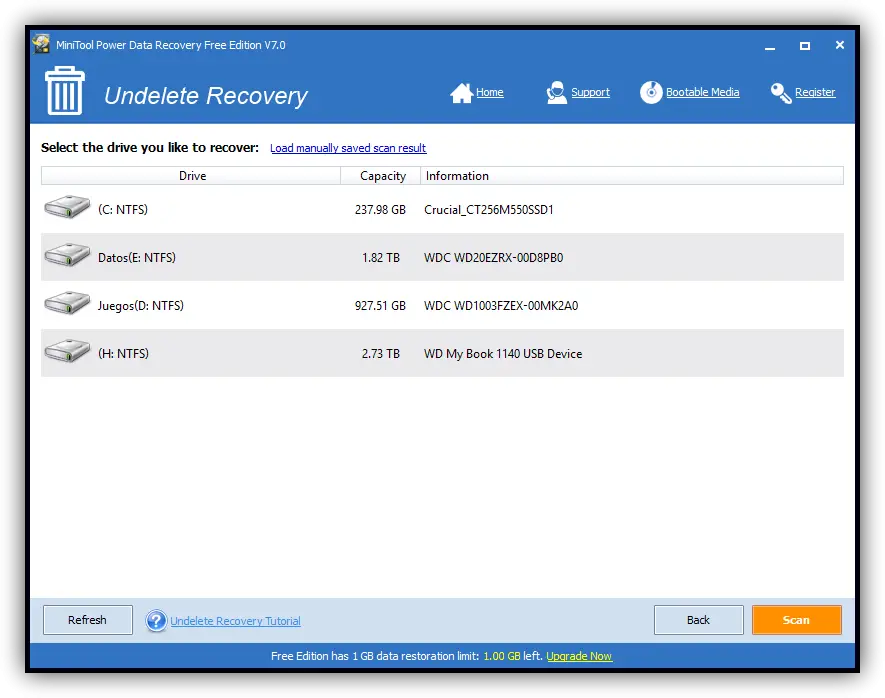This screenshot has width=885, height=698.
Task: Sort by the Capacity column header
Action: 381,175
